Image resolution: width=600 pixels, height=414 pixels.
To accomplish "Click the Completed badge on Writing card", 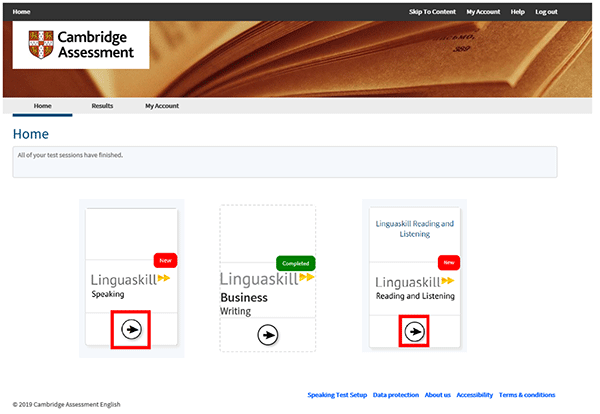I will click(295, 263).
